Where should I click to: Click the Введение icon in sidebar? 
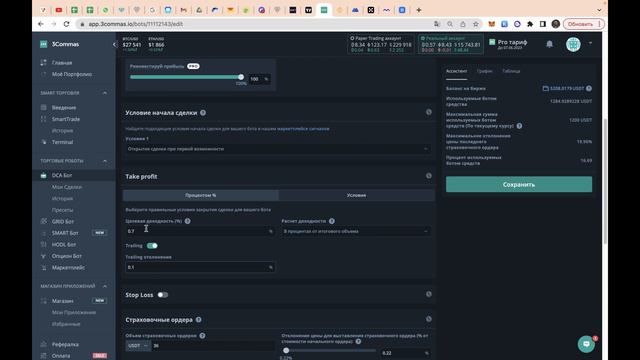[x=44, y=107]
